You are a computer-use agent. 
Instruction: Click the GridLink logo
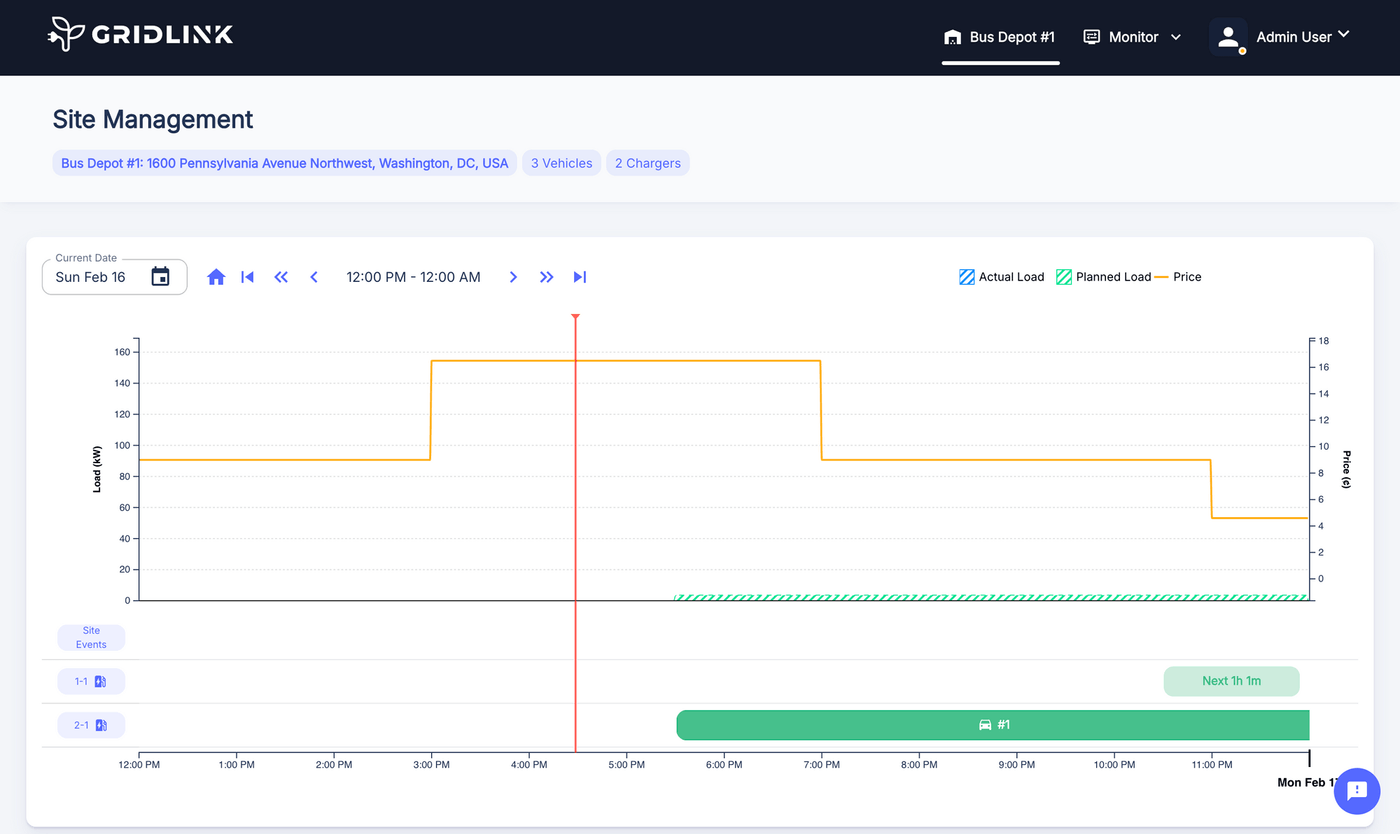tap(140, 34)
